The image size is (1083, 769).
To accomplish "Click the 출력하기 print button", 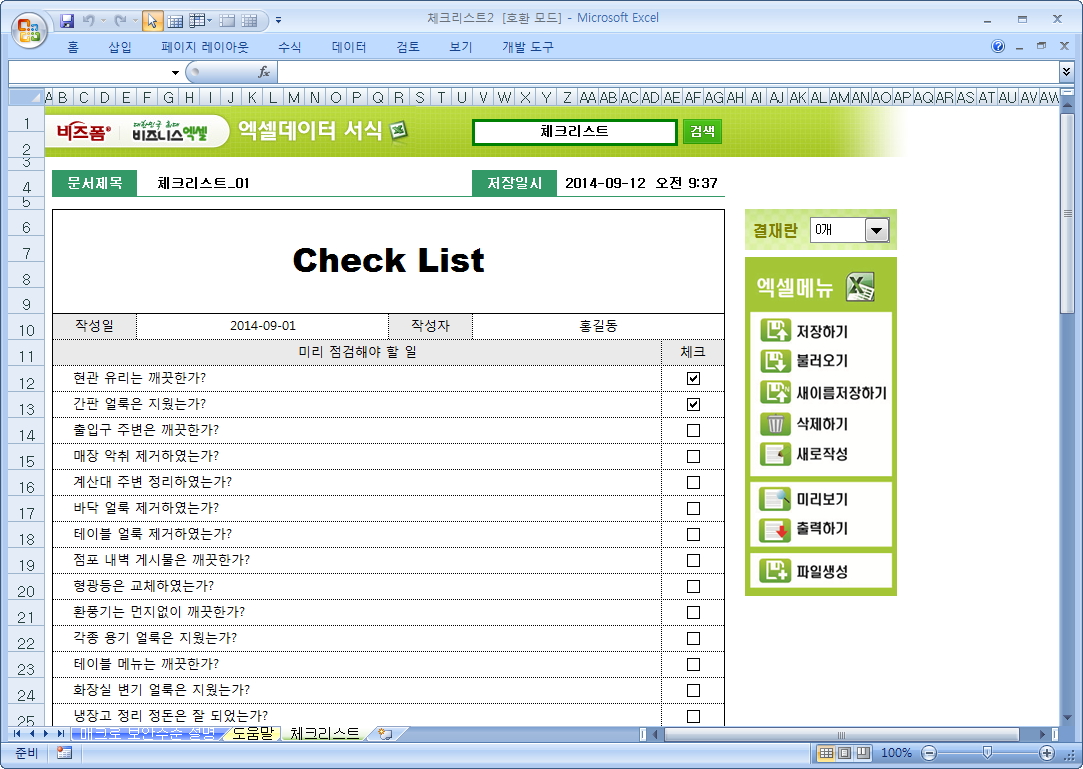I will pyautogui.click(x=805, y=529).
